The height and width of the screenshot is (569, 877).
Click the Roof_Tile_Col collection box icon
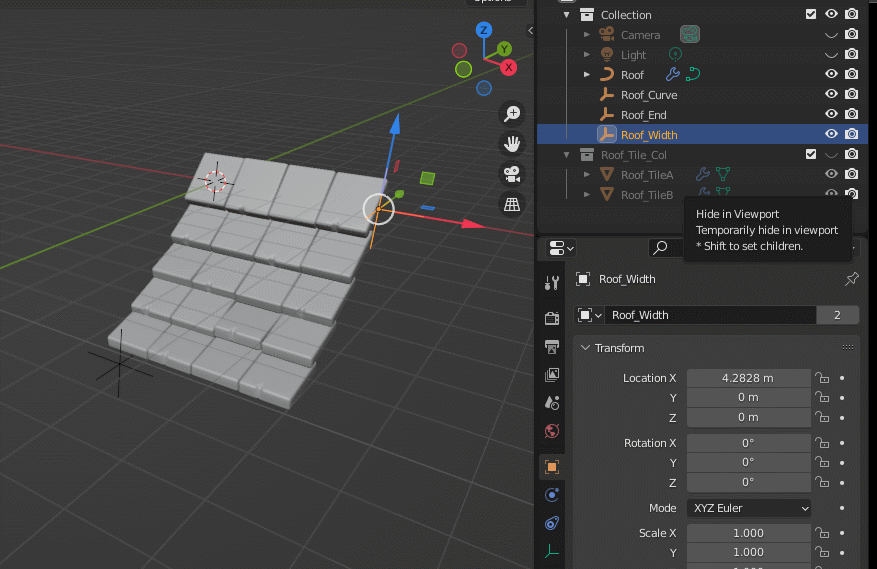587,154
